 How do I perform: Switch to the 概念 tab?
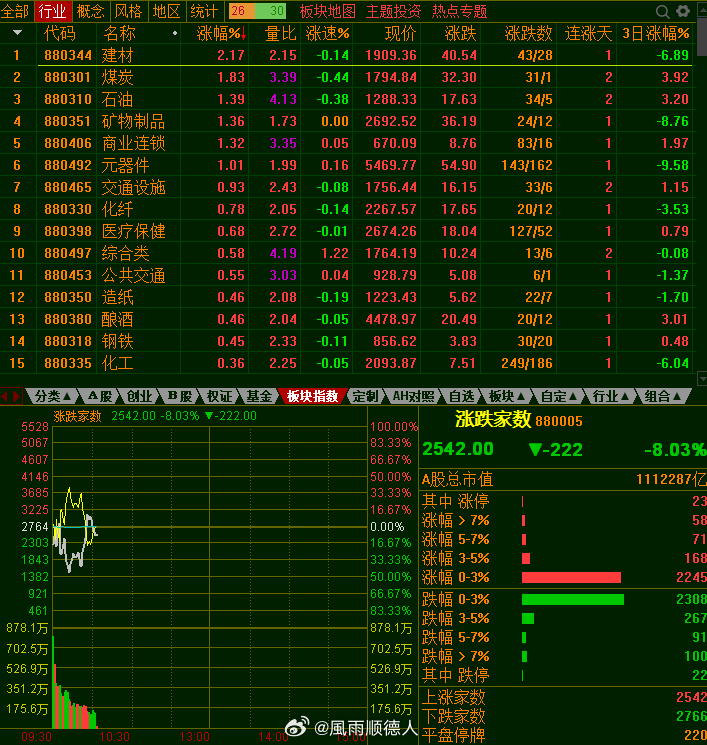pyautogui.click(x=90, y=11)
